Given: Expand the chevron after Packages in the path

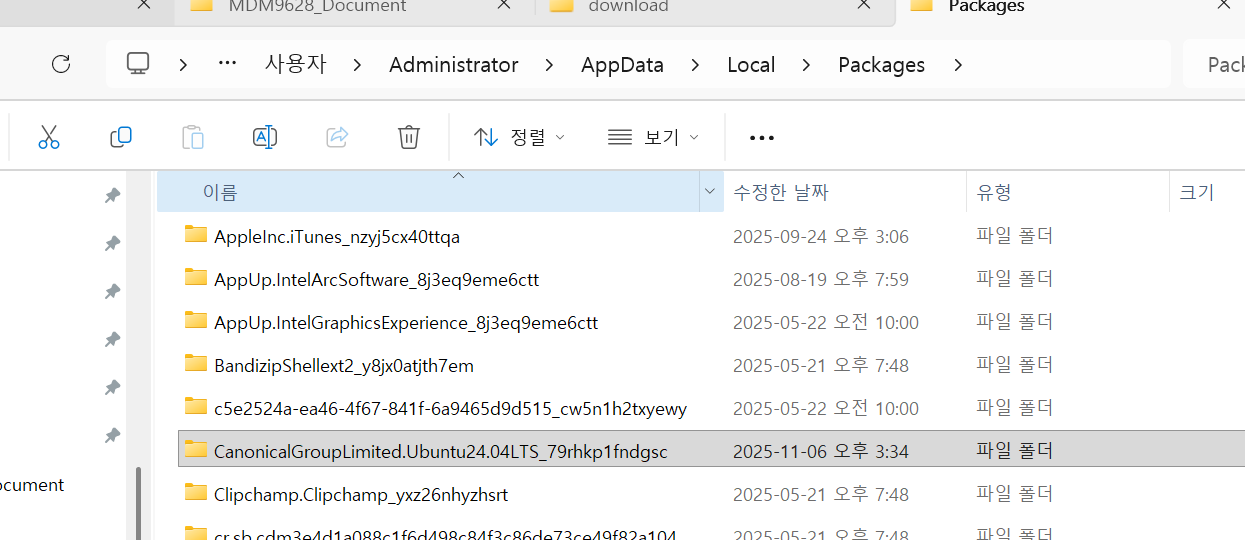Looking at the screenshot, I should click(x=958, y=65).
